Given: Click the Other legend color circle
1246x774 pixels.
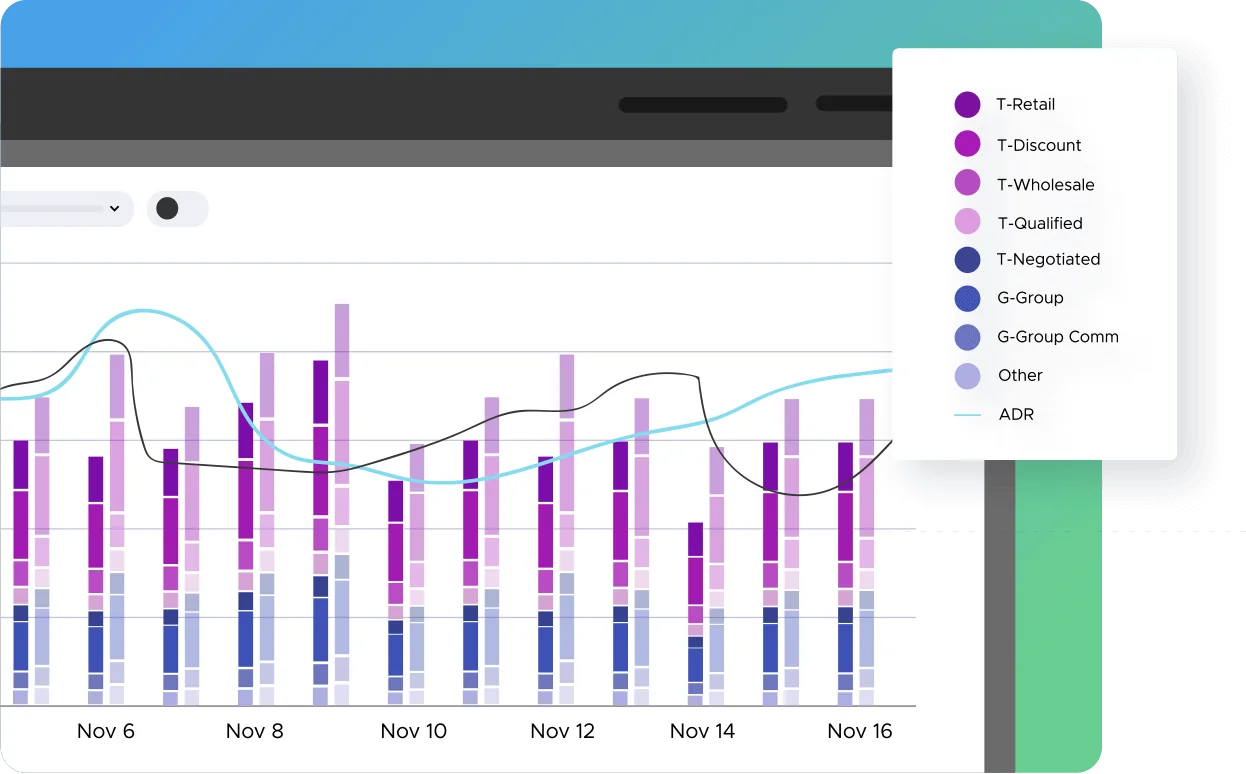Looking at the screenshot, I should (967, 376).
